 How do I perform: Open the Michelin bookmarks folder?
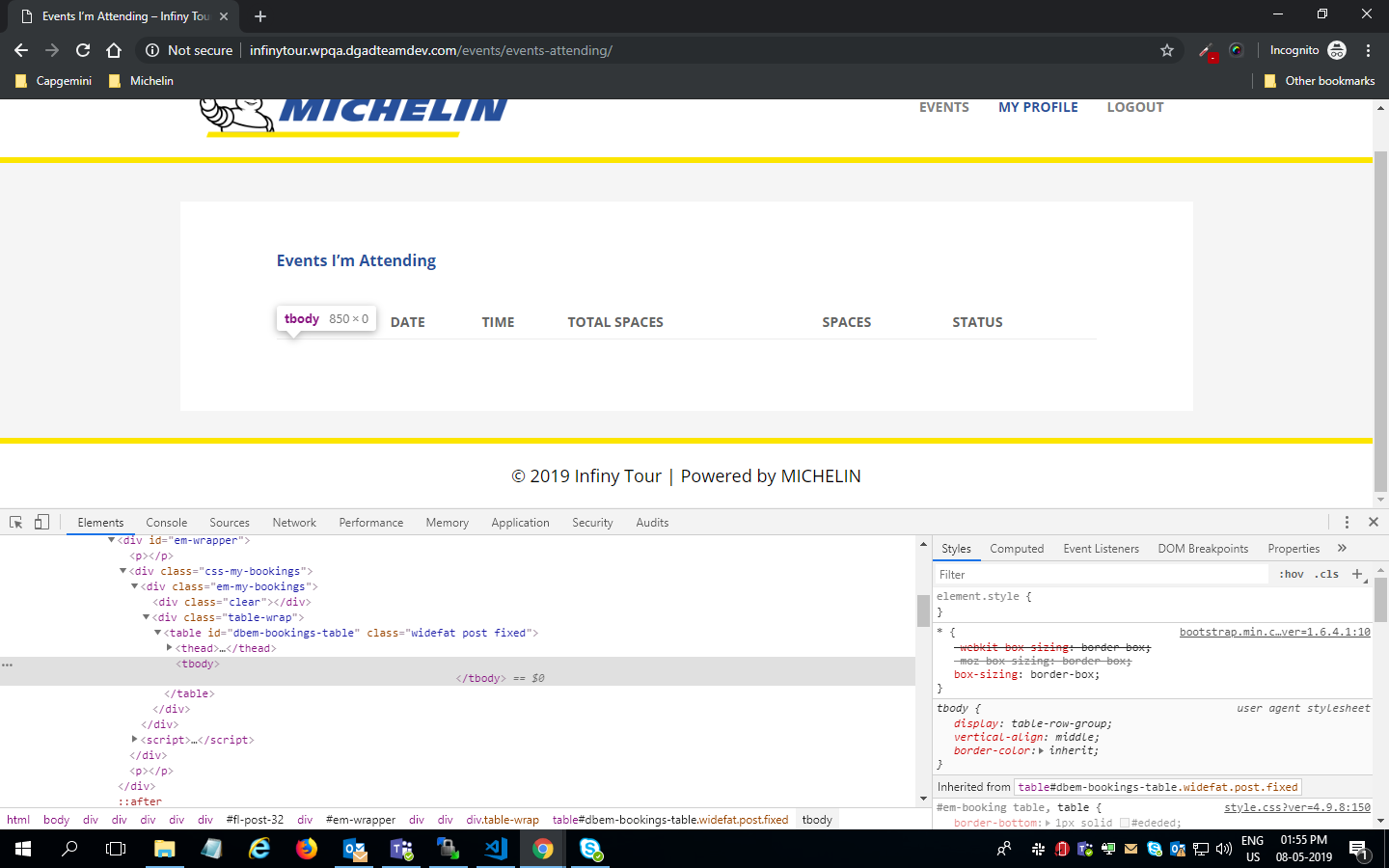click(x=142, y=81)
